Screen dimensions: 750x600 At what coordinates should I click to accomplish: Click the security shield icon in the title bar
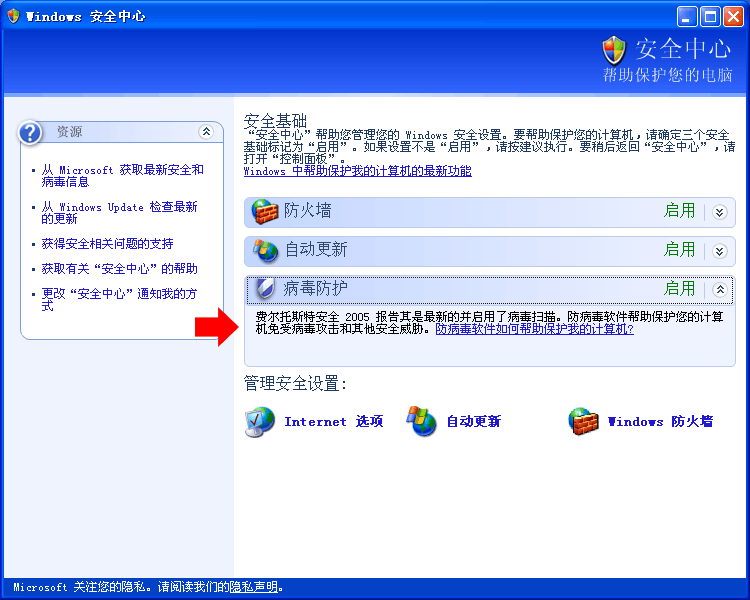click(x=13, y=16)
